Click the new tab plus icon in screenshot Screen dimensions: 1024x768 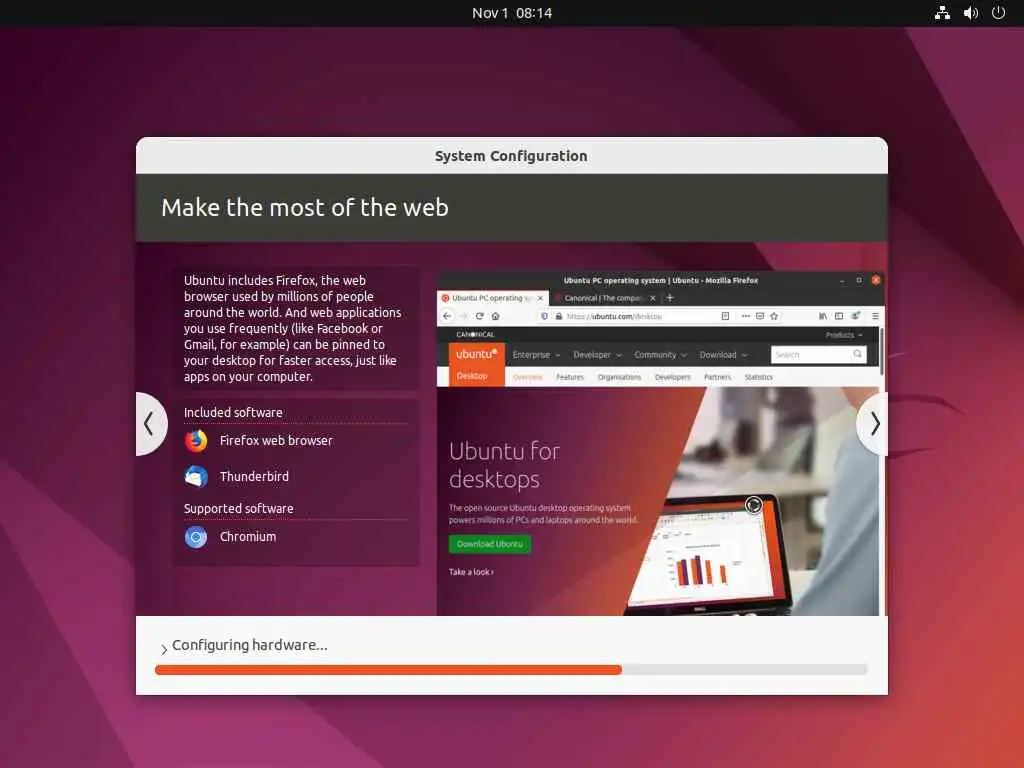670,298
